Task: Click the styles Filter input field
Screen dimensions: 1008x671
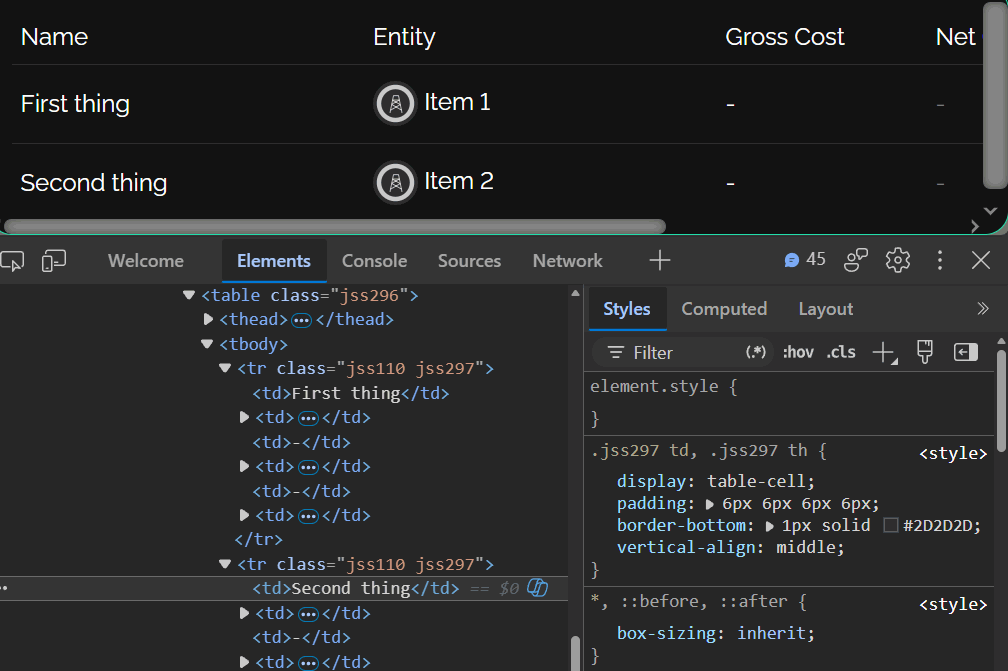Action: click(x=681, y=352)
